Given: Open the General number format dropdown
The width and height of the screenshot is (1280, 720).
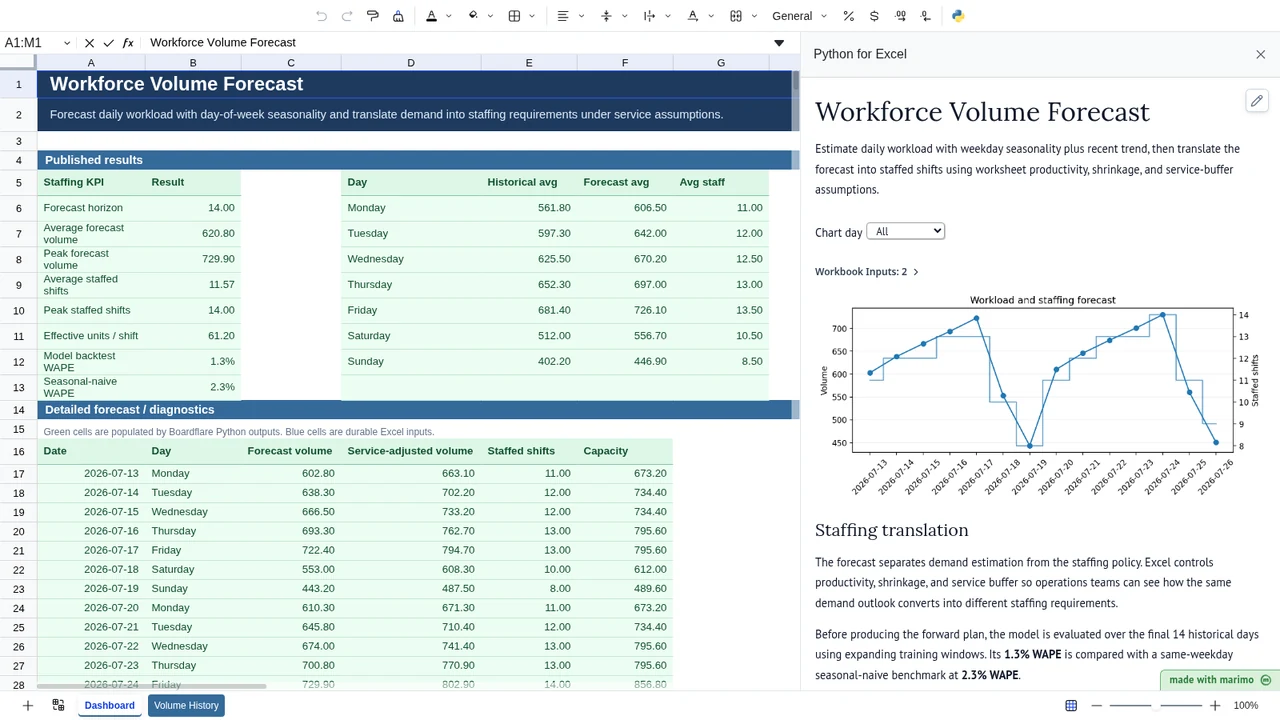Looking at the screenshot, I should click(x=800, y=16).
